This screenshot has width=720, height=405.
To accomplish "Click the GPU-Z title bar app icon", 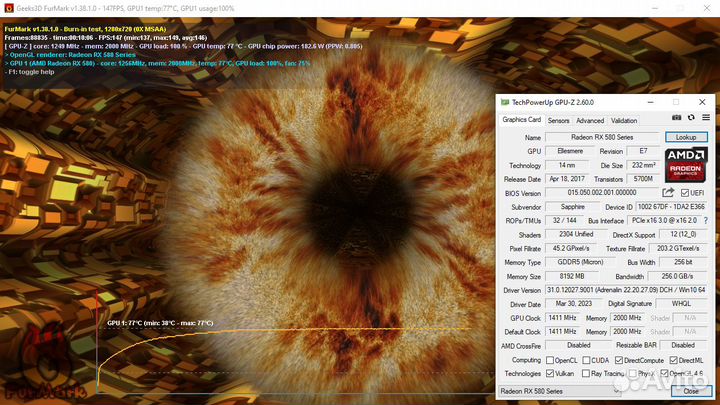I will 505,102.
